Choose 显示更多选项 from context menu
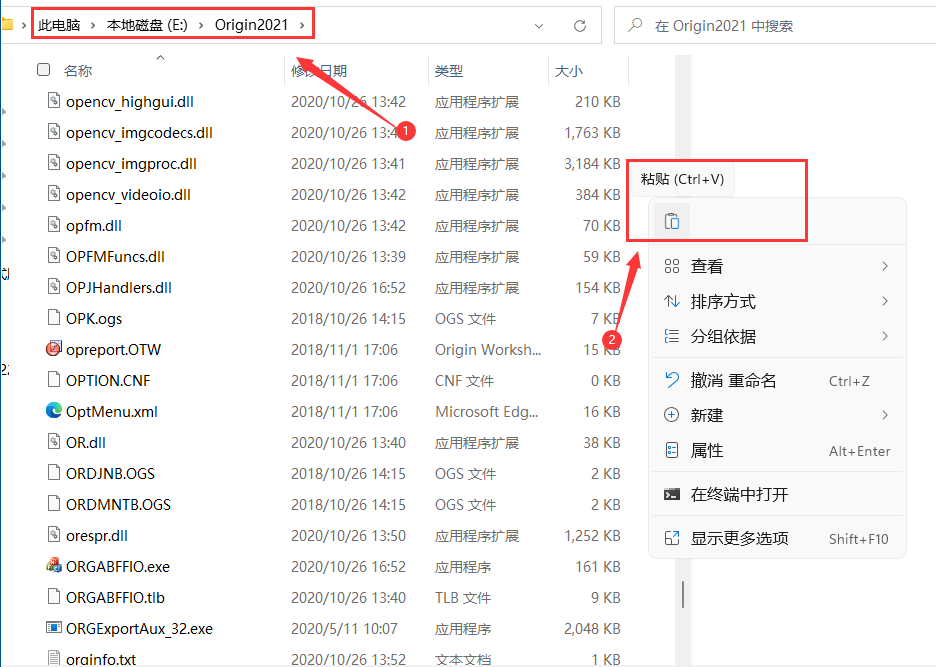 coord(777,539)
